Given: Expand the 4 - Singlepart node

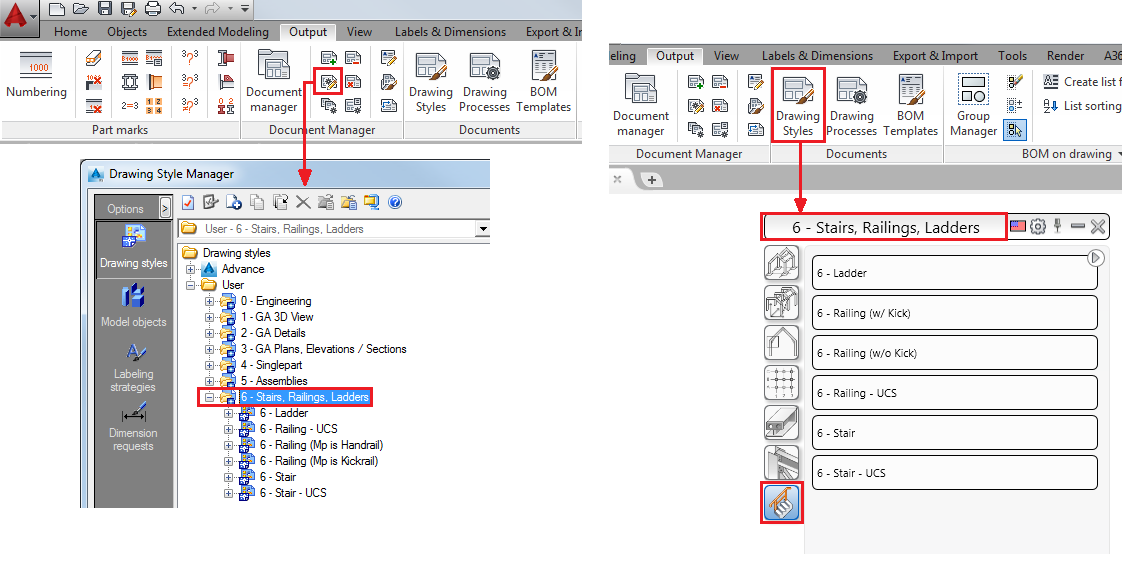Looking at the screenshot, I should 210,365.
